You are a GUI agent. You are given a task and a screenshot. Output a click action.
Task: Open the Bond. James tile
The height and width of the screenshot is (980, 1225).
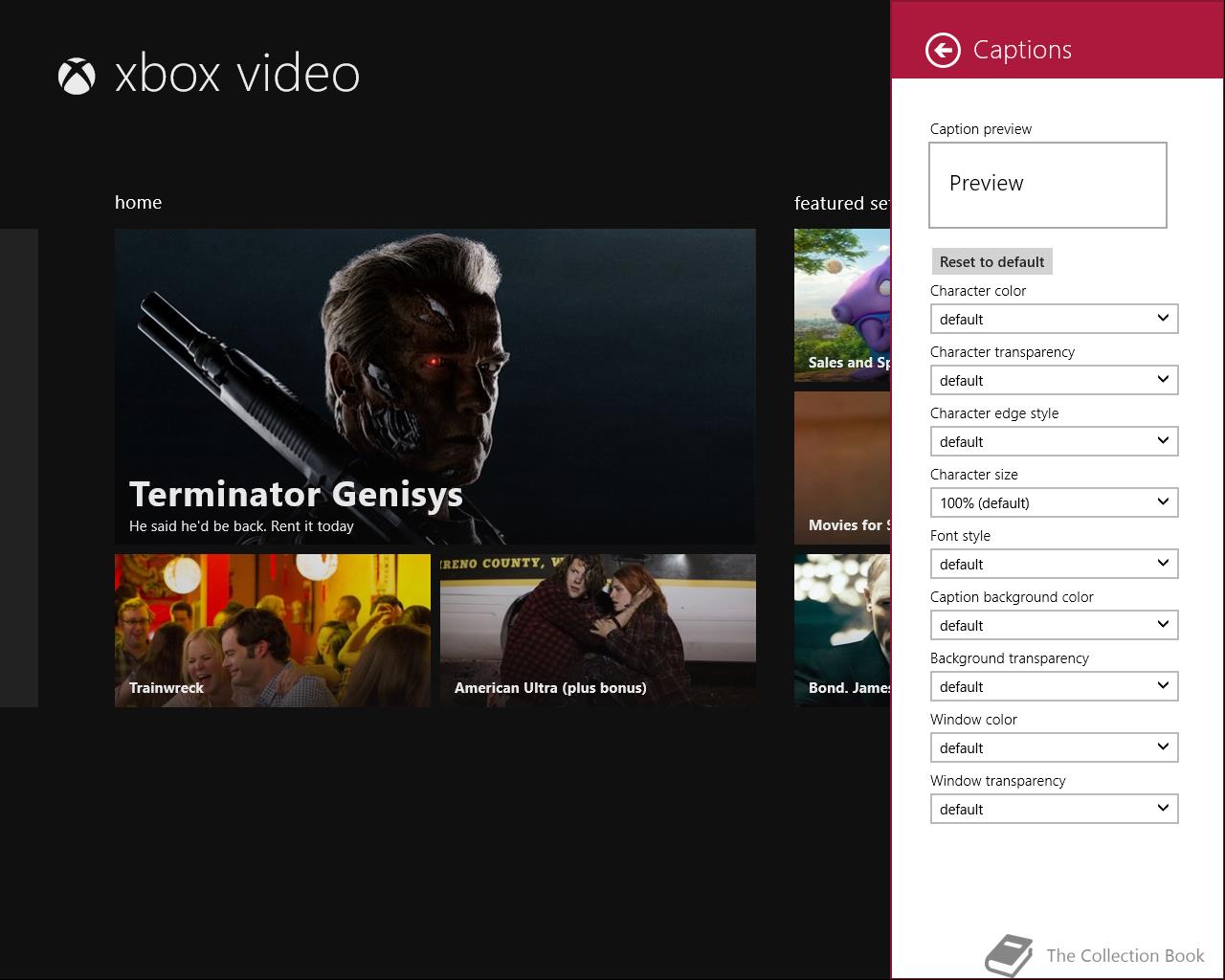pos(842,631)
